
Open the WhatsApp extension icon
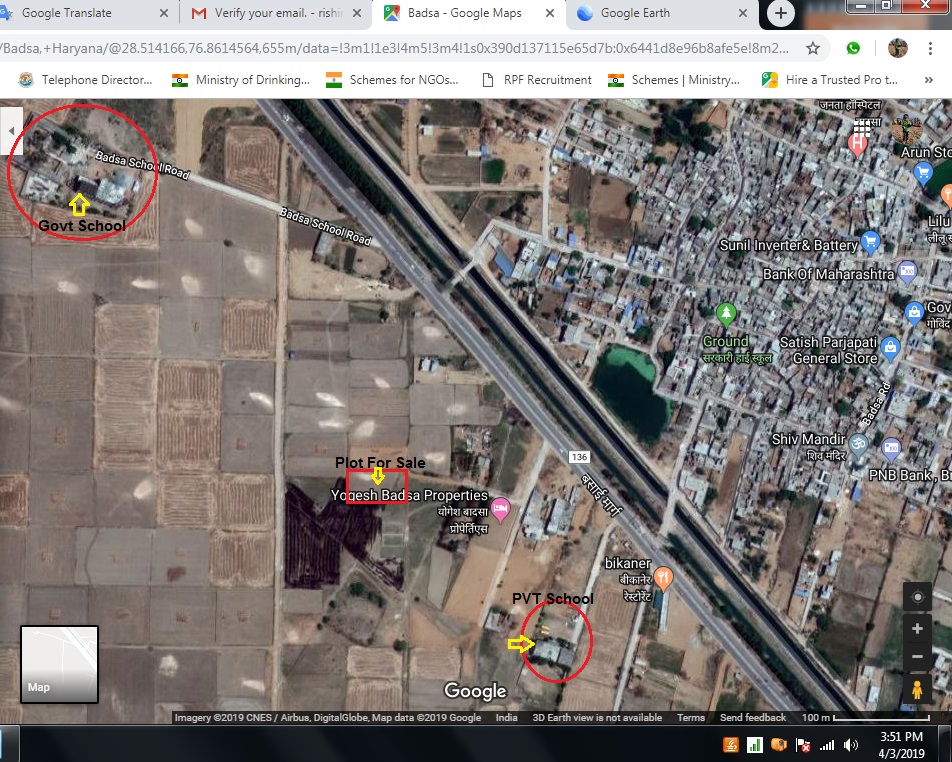tap(853, 48)
